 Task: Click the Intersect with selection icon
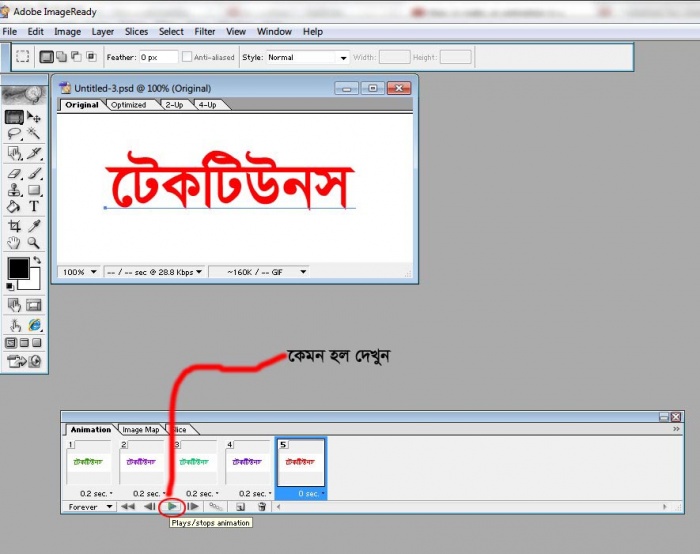point(92,56)
